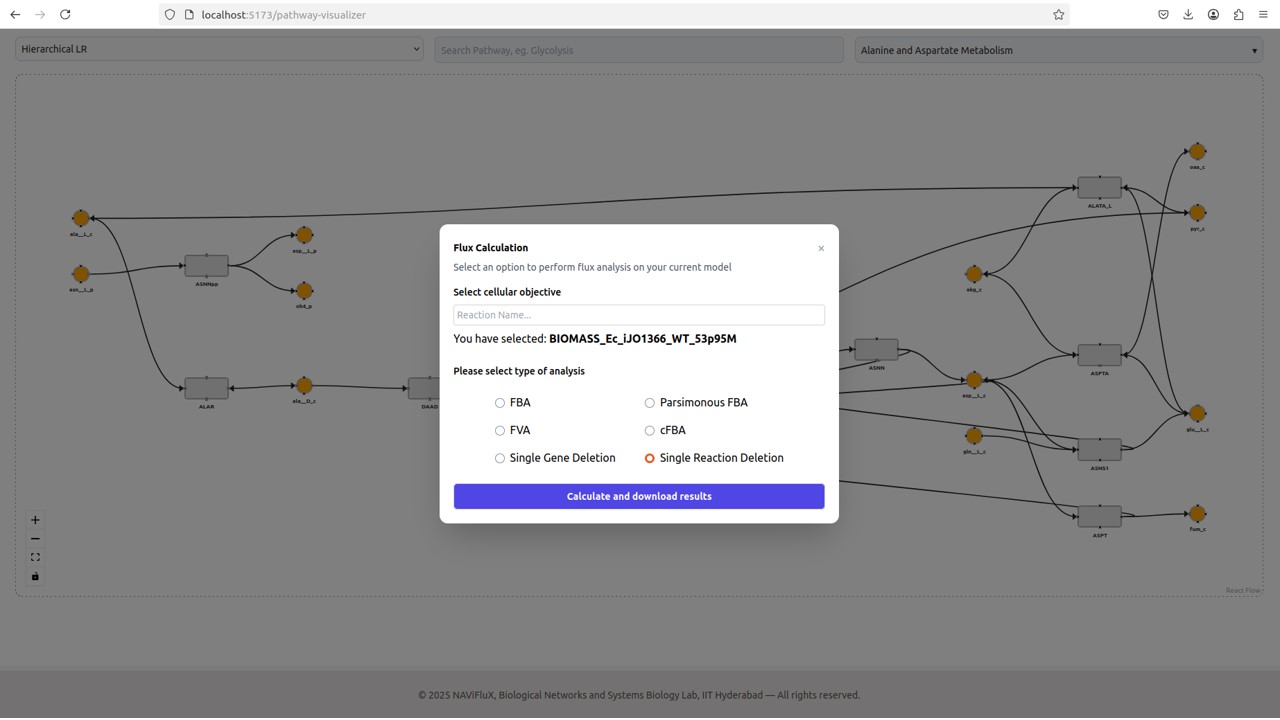Bookmark this page with star icon
This screenshot has height=720, width=1280.
pos(1058,15)
